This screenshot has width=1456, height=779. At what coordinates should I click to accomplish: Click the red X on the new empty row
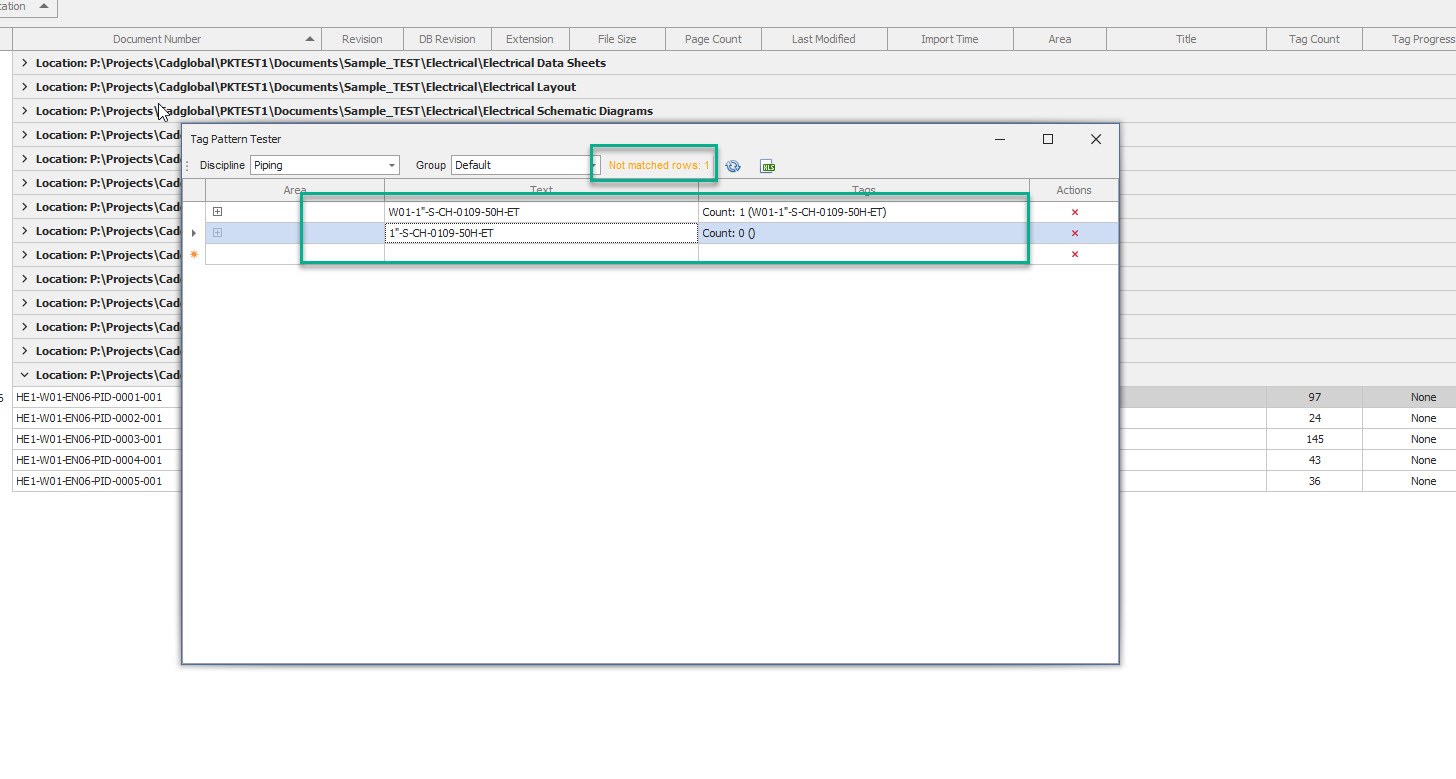coord(1075,254)
